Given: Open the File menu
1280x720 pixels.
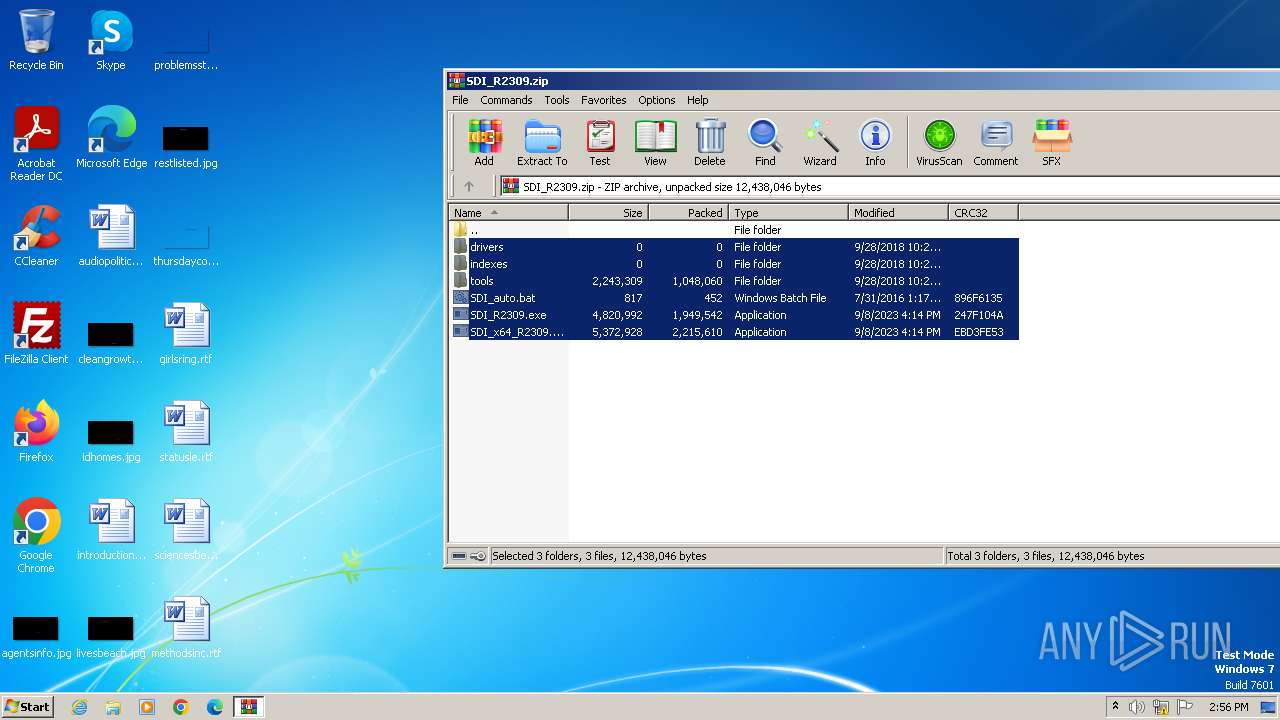Looking at the screenshot, I should [x=460, y=100].
